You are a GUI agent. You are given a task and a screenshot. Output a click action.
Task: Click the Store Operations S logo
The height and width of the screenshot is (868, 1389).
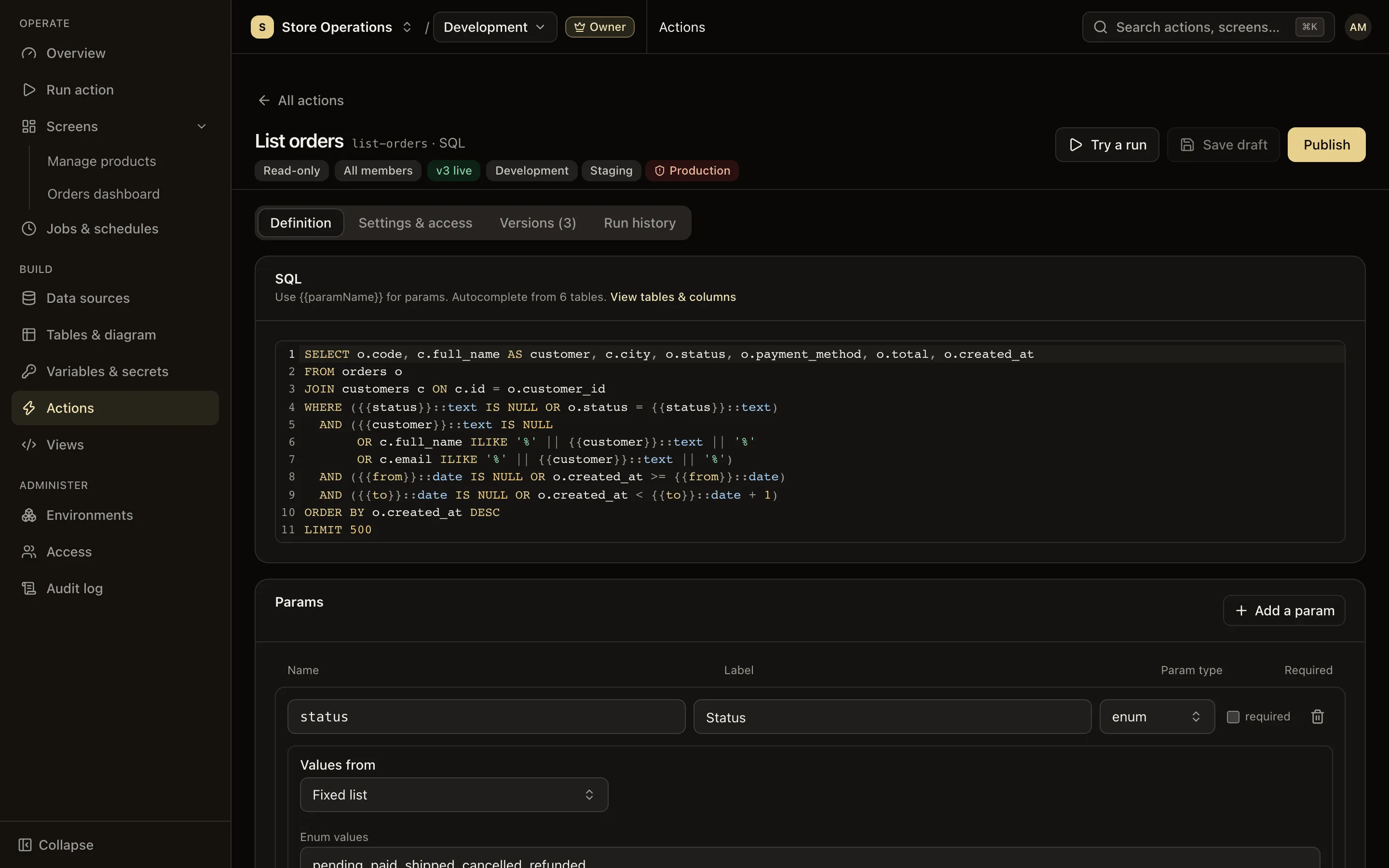coord(262,27)
